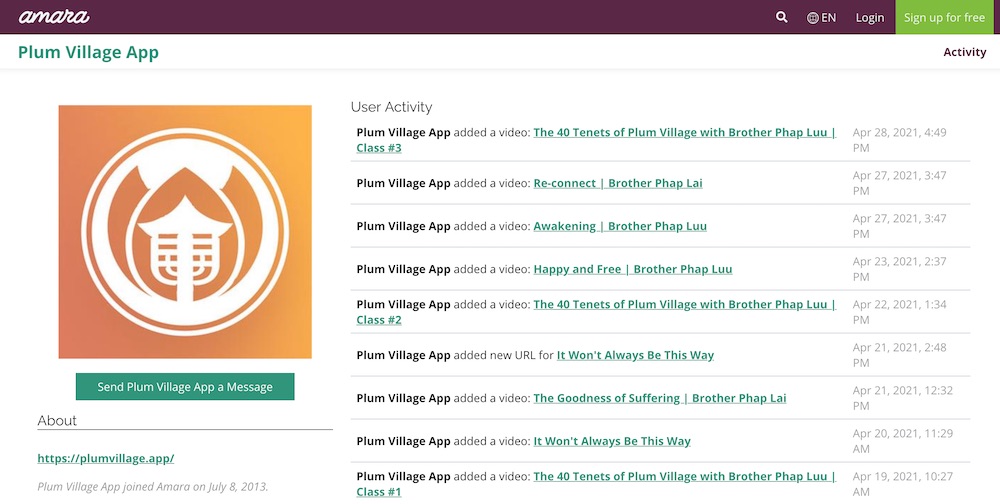This screenshot has height=504, width=1000.
Task: Open Awakening | Brother Phap Luu video
Action: 620,226
